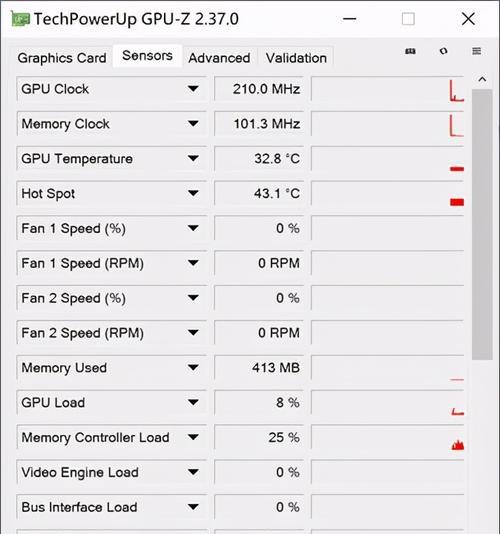Open the GPU Clock sensor dropdown

193,89
